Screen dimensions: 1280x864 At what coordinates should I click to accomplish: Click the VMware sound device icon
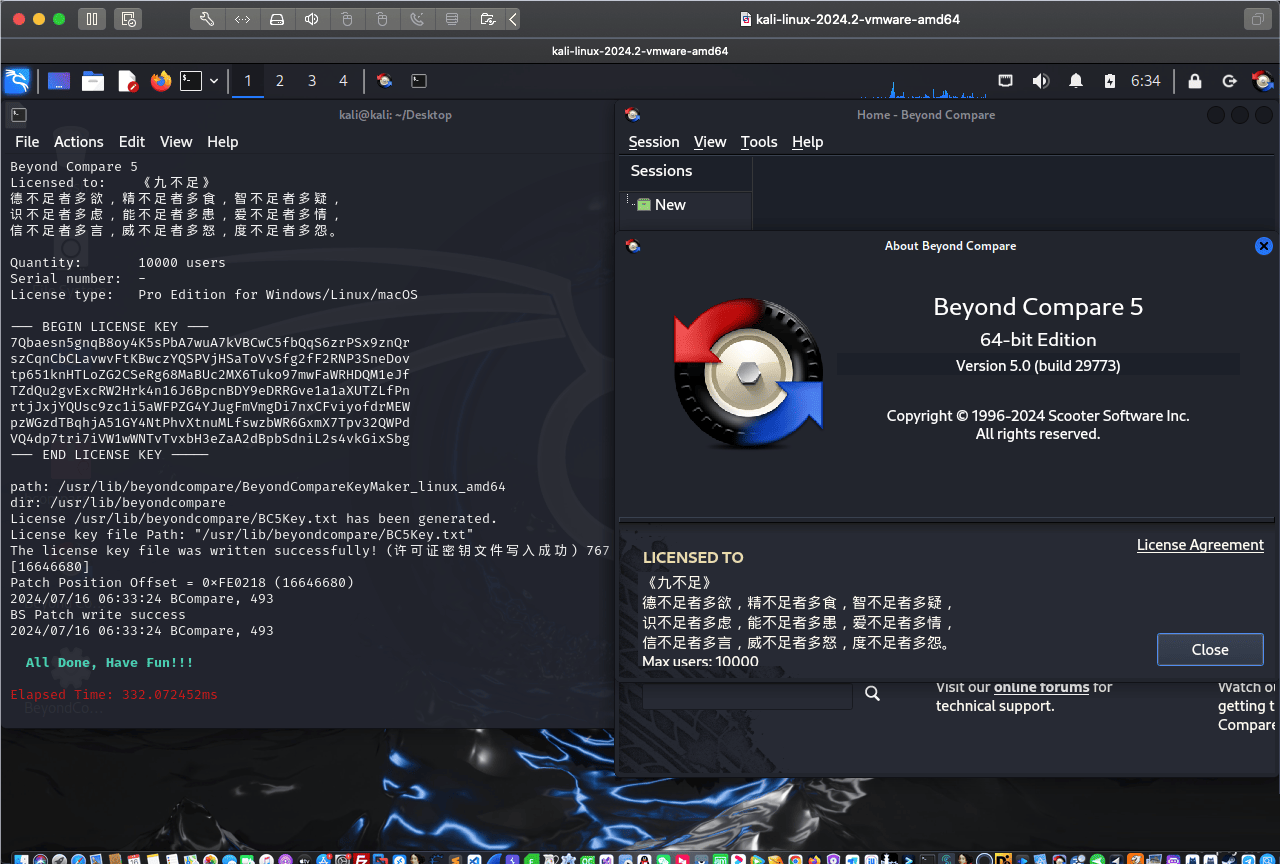click(313, 19)
